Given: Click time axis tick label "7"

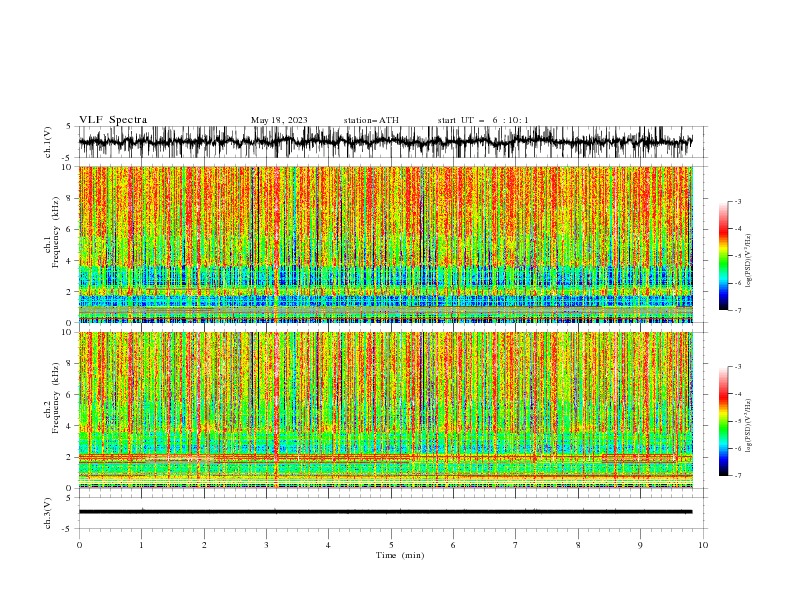Looking at the screenshot, I should pyautogui.click(x=516, y=545).
